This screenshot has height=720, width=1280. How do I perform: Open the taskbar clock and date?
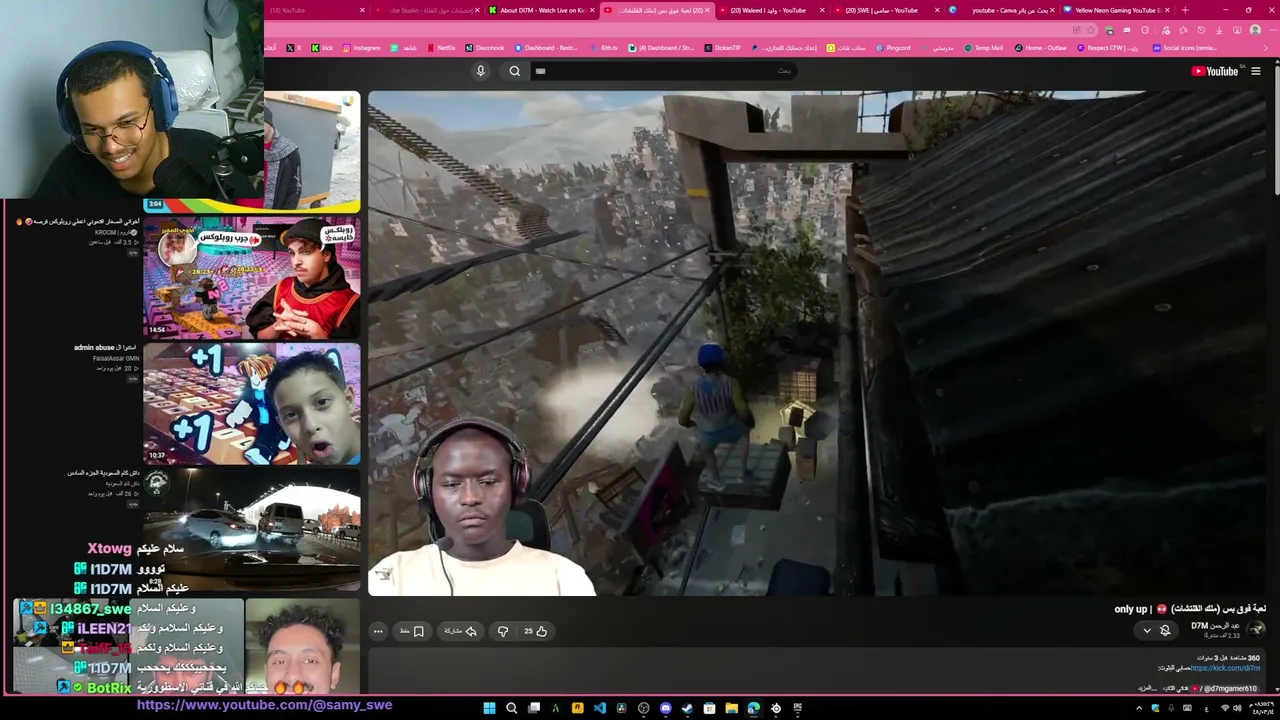pyautogui.click(x=1261, y=708)
